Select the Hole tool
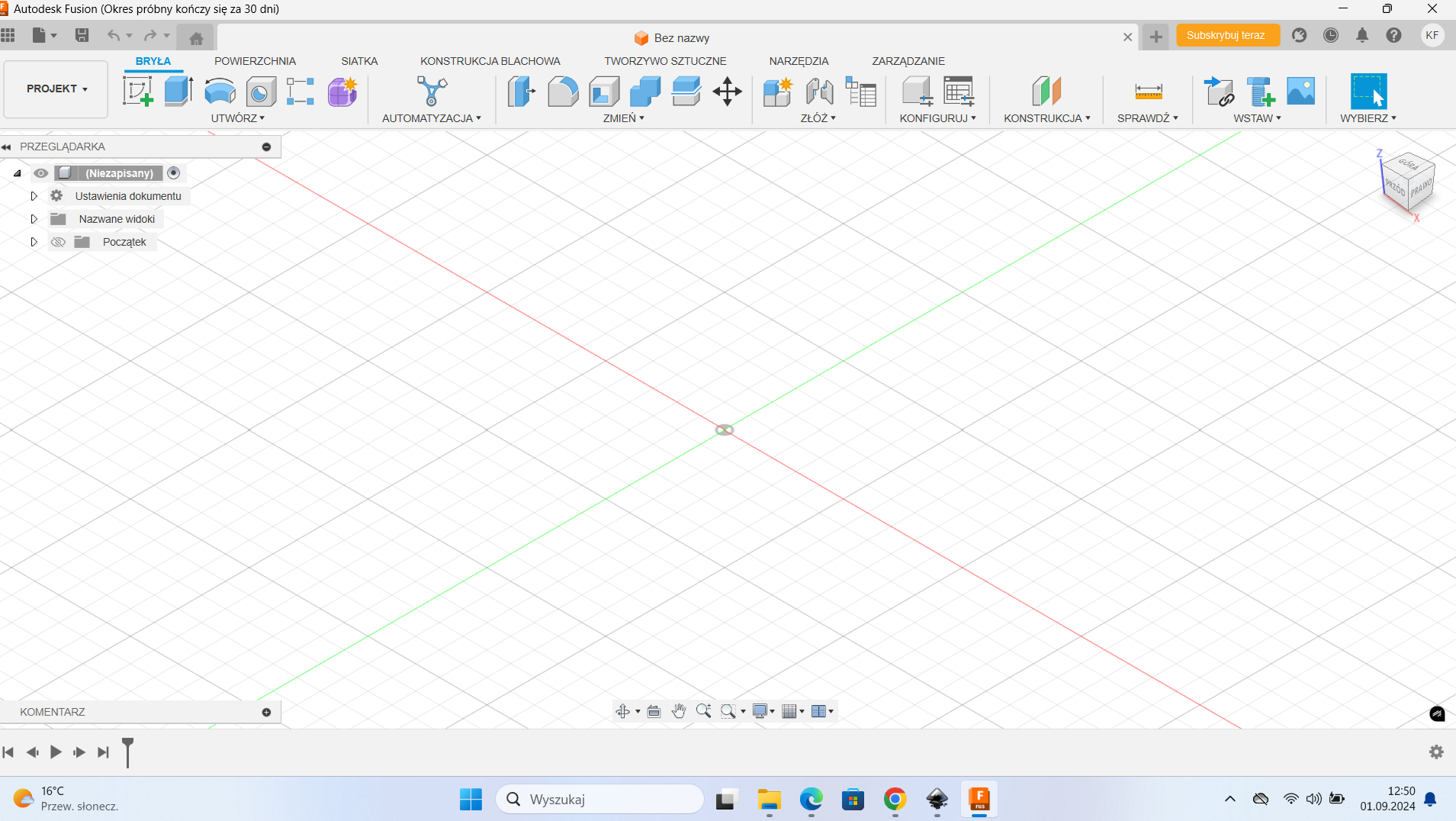This screenshot has width=1456, height=821. (261, 92)
